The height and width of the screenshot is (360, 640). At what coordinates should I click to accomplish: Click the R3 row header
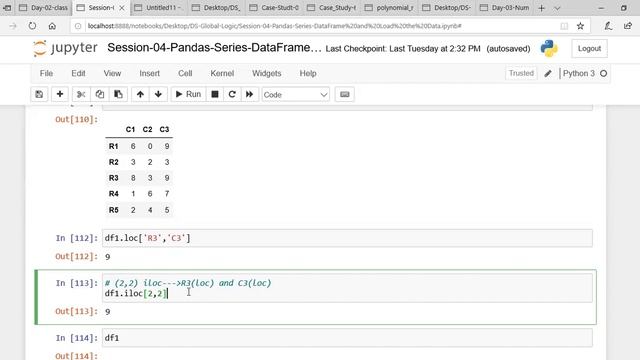coord(113,178)
